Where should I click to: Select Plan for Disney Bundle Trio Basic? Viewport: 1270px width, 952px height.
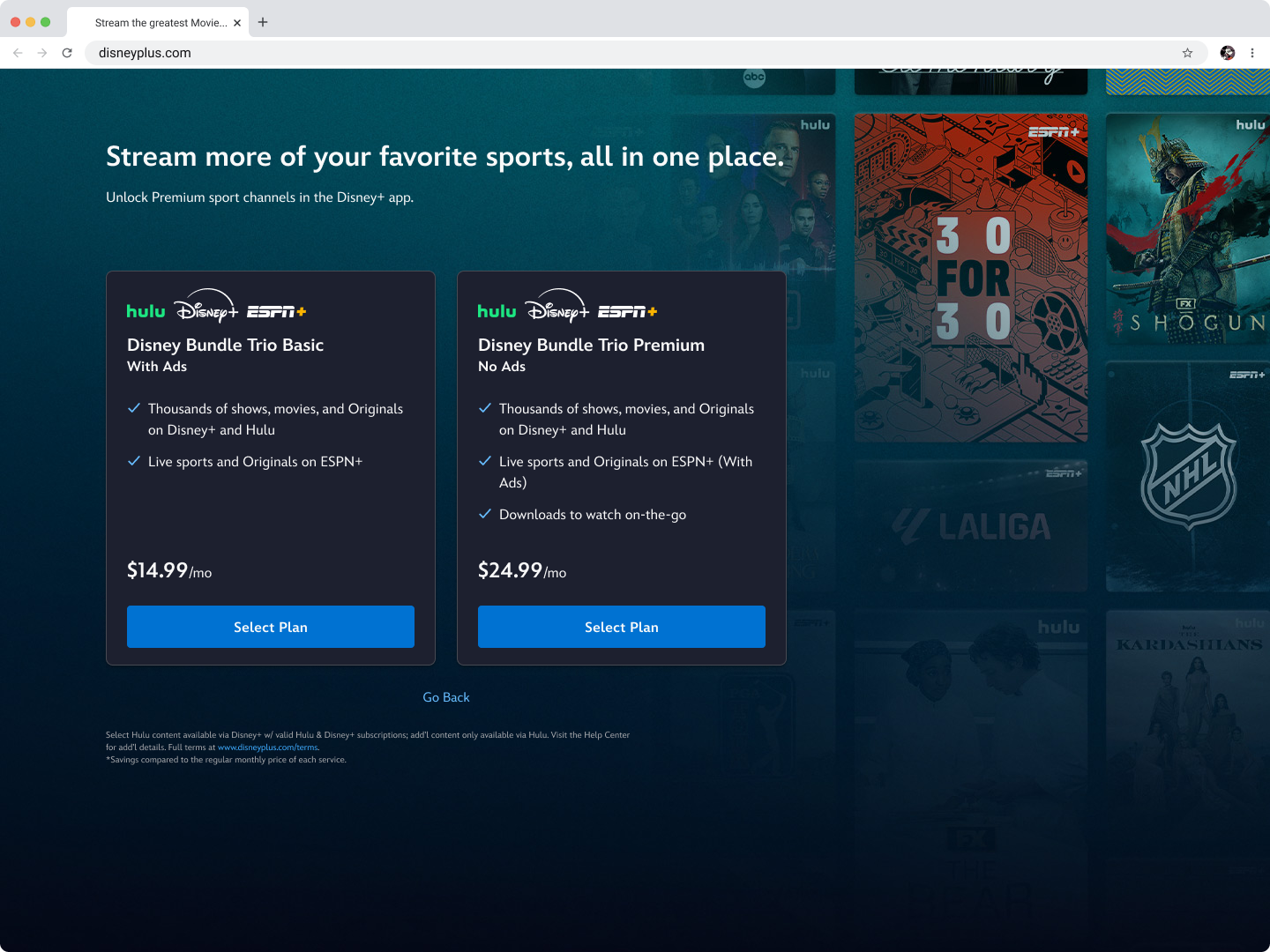[271, 627]
